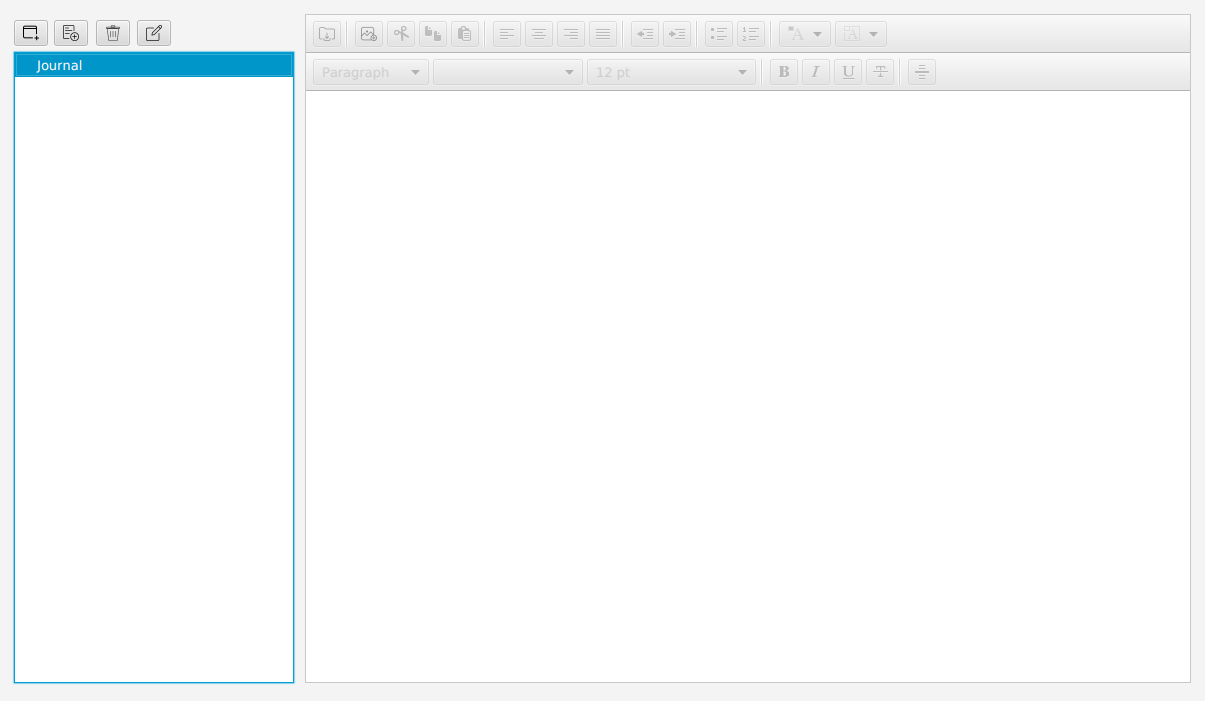Insert a horizontal rule

(x=922, y=72)
